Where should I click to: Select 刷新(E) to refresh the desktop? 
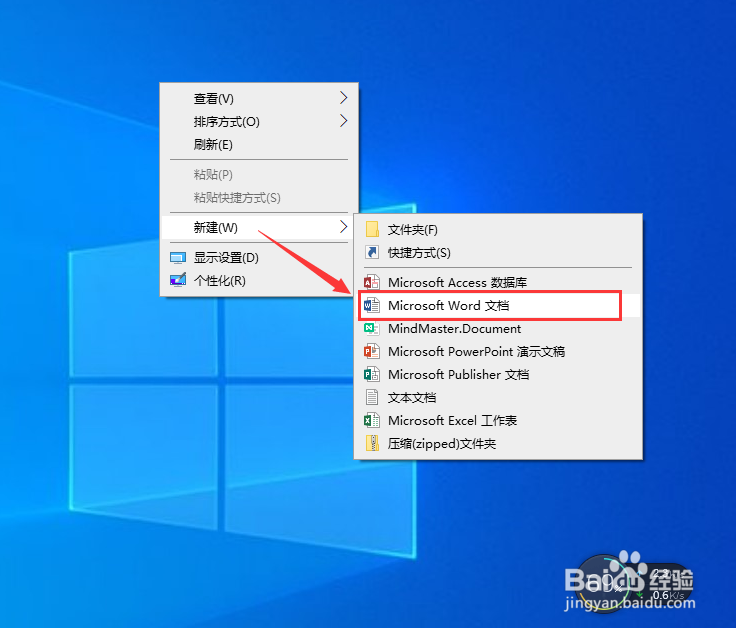click(x=259, y=145)
